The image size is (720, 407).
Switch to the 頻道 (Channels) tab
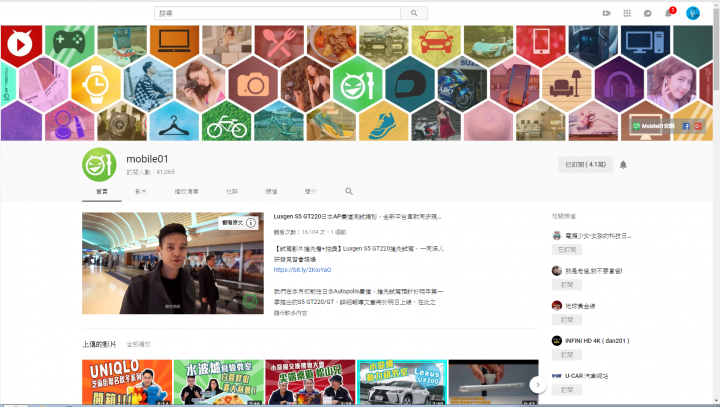[x=271, y=192]
